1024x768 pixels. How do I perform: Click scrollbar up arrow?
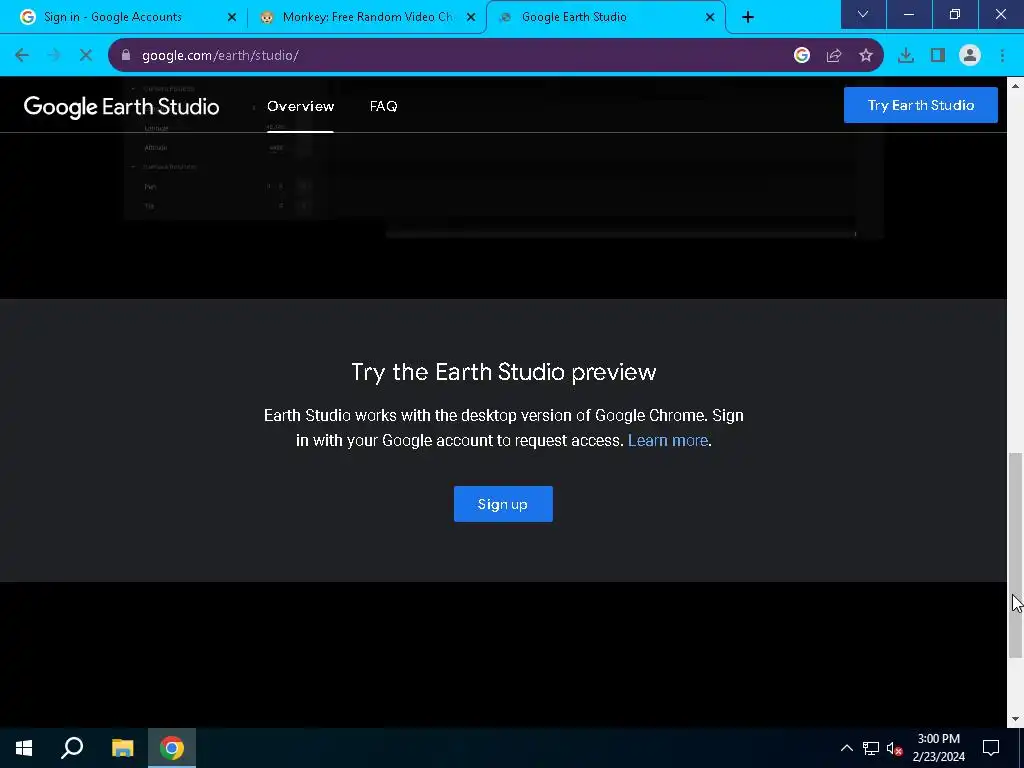click(1015, 86)
